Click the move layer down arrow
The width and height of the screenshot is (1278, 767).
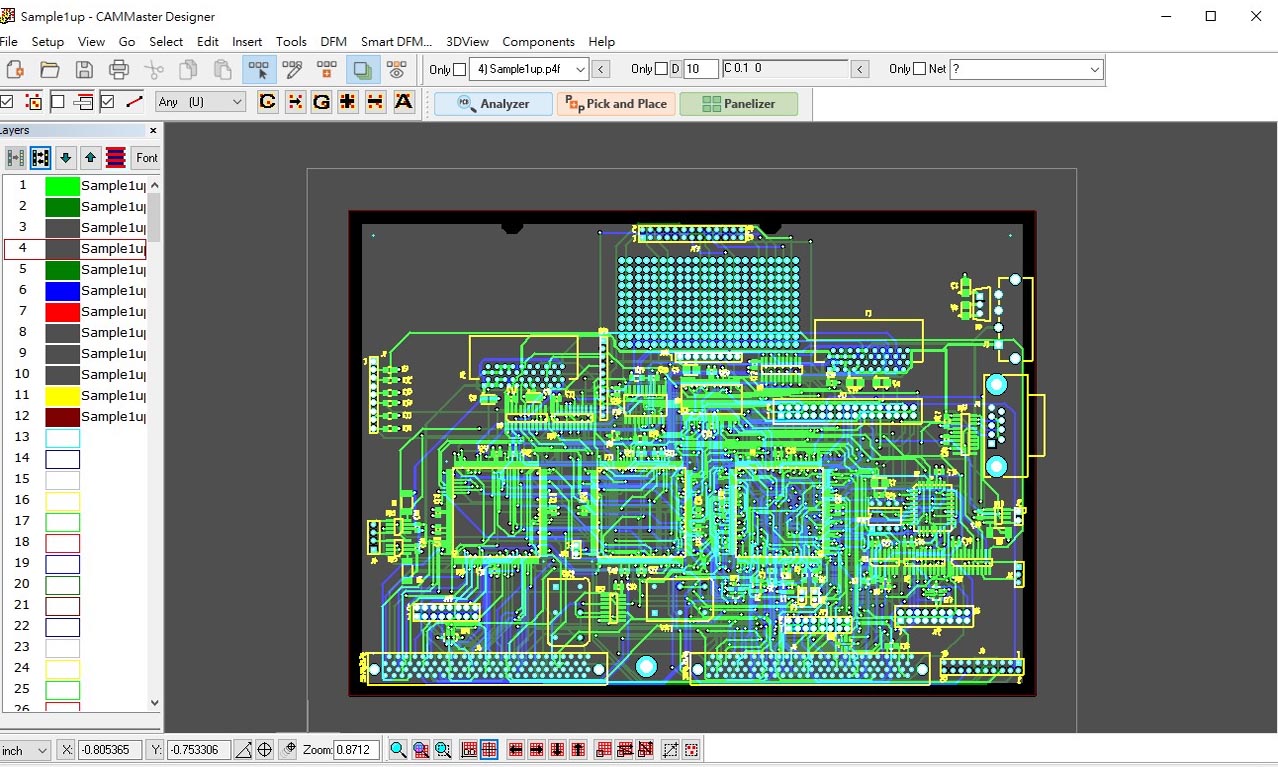pos(66,157)
